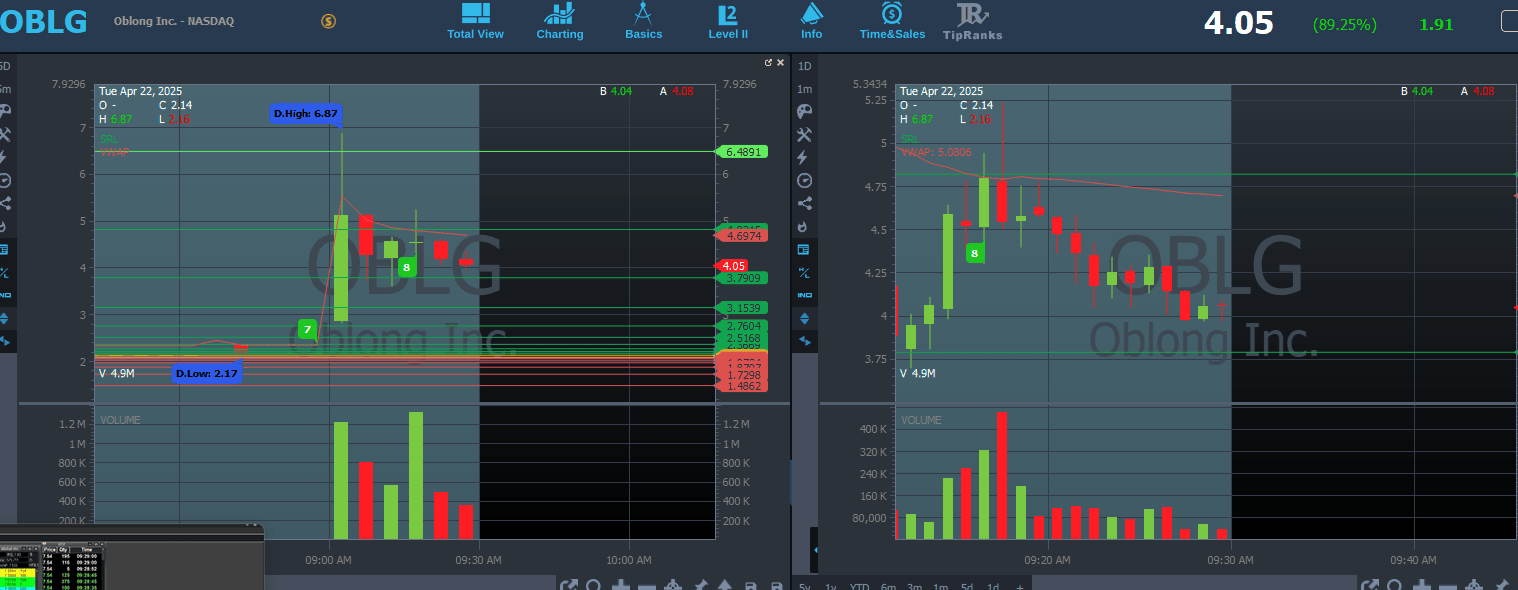Zoom in with the left chart plus icon
The image size is (1518, 590).
[621, 586]
